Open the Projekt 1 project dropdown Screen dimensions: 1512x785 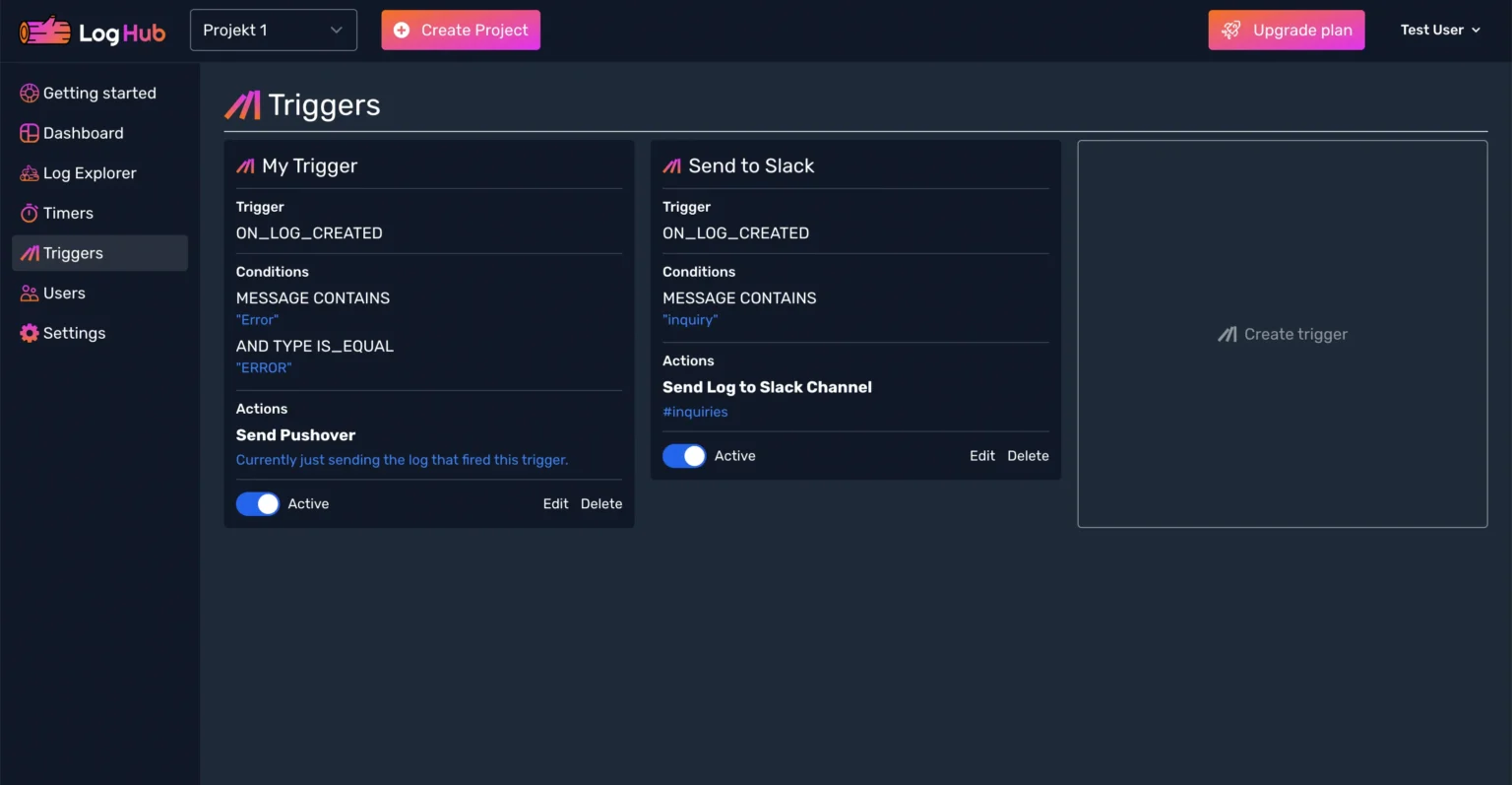click(273, 31)
